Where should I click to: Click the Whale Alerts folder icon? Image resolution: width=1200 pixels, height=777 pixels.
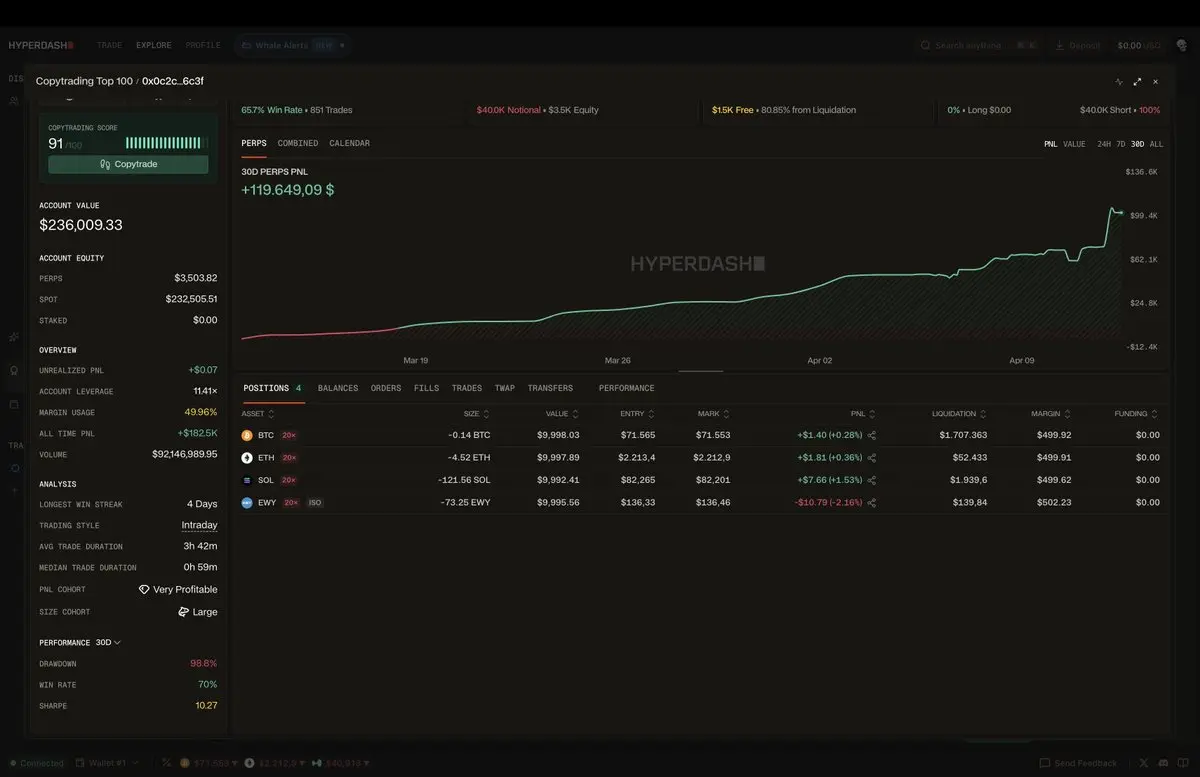(x=247, y=45)
